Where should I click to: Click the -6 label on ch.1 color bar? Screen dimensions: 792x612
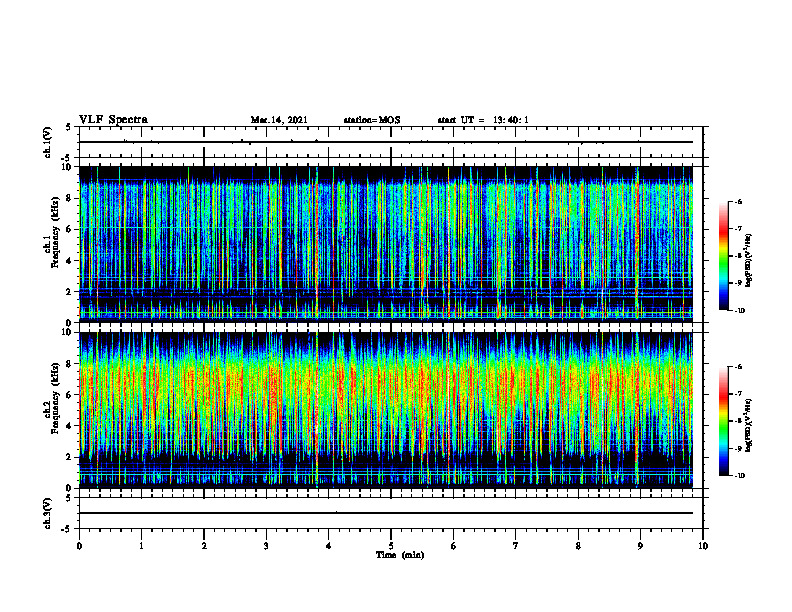pyautogui.click(x=738, y=202)
